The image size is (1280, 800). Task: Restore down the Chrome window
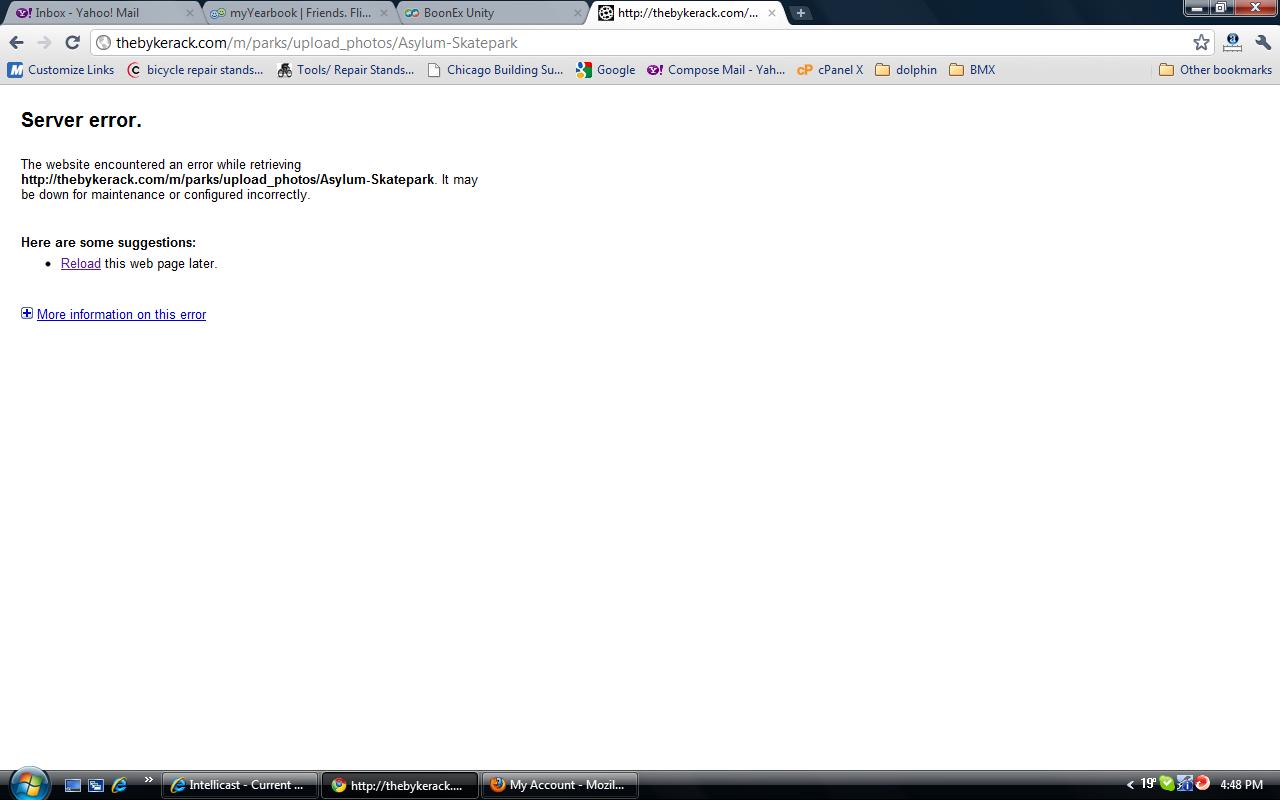[x=1221, y=7]
